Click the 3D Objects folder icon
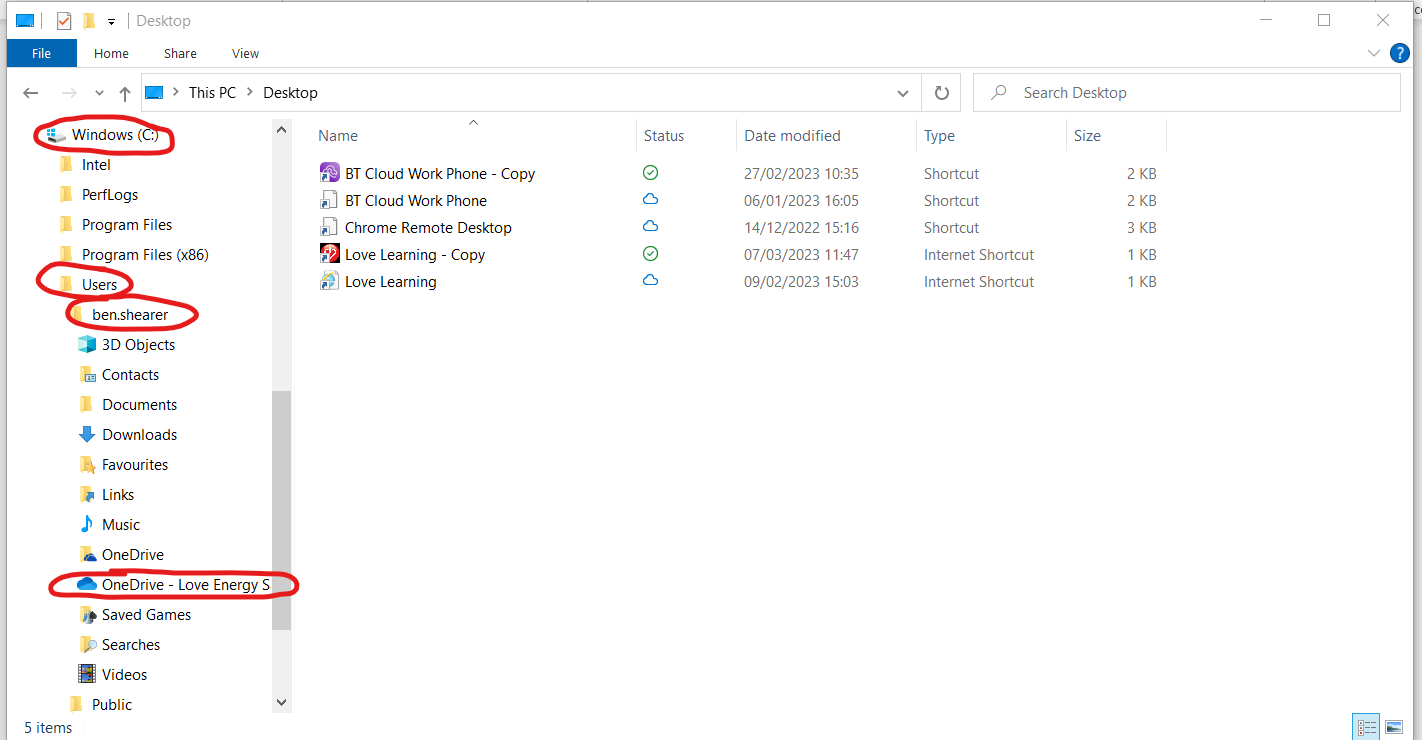Screen dimensions: 1422x740 coord(87,344)
